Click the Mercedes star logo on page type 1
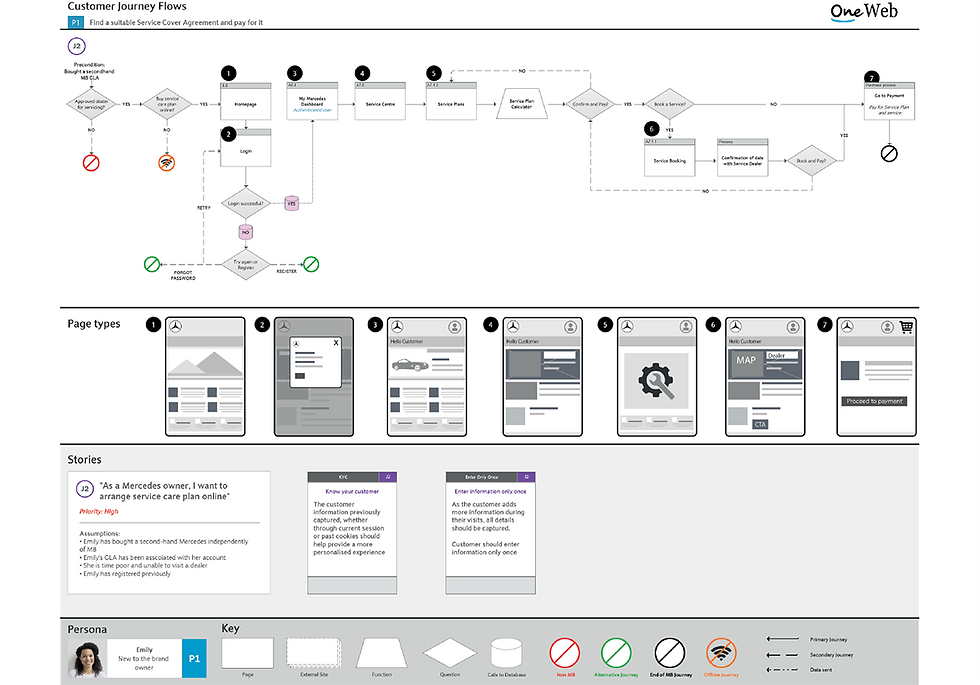Viewport: 980px width, 685px height. pos(175,325)
